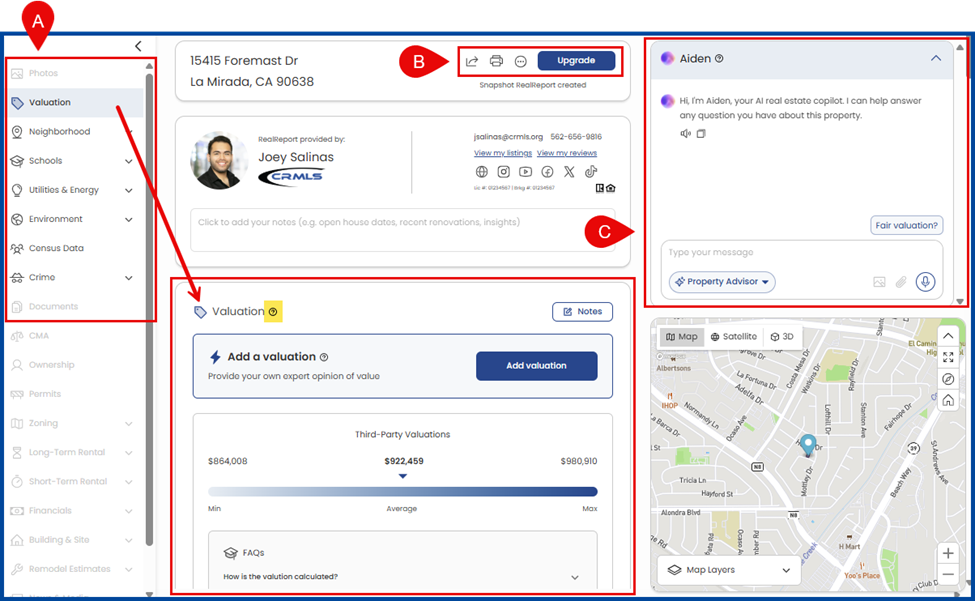Select the Map view mode

coord(682,337)
